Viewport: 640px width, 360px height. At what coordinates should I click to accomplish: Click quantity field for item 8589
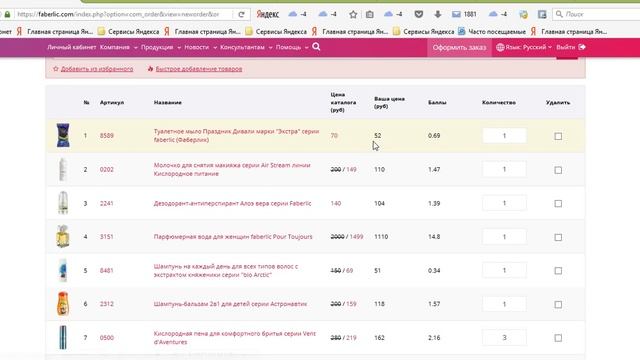point(504,136)
